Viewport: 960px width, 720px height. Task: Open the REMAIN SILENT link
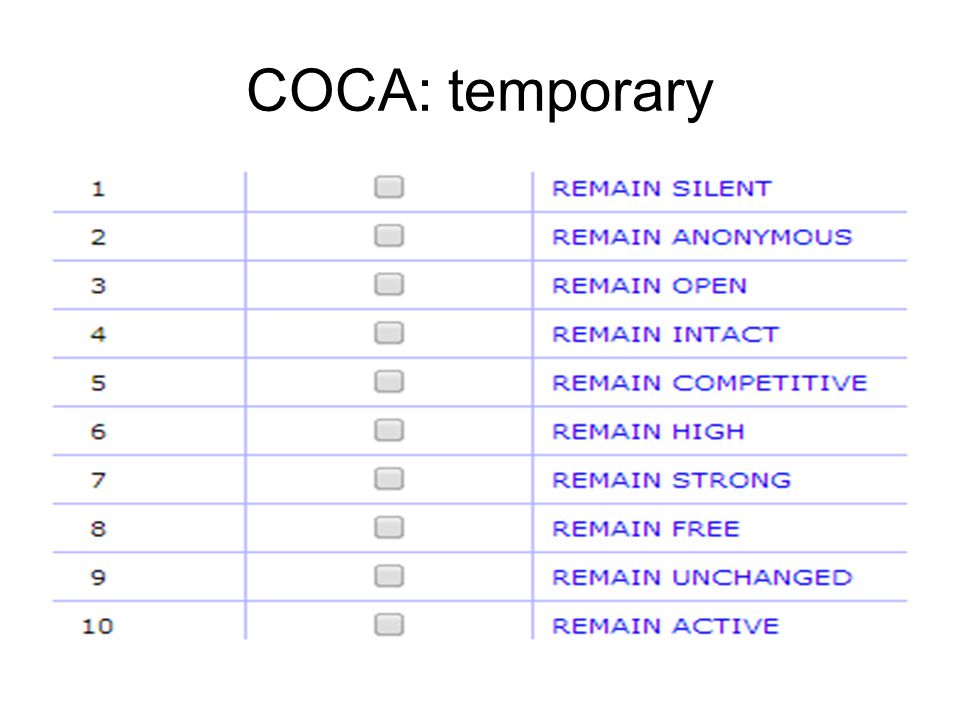(662, 189)
